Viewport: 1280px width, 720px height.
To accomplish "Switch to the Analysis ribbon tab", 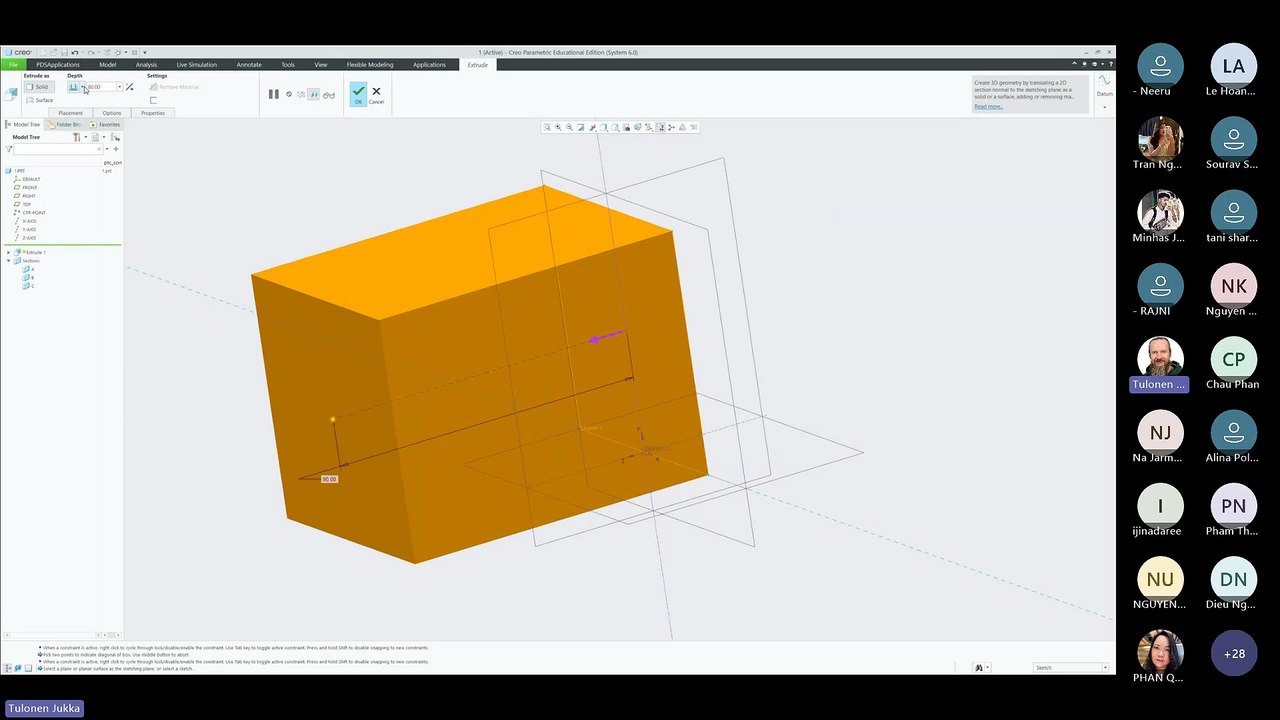I will [x=146, y=65].
